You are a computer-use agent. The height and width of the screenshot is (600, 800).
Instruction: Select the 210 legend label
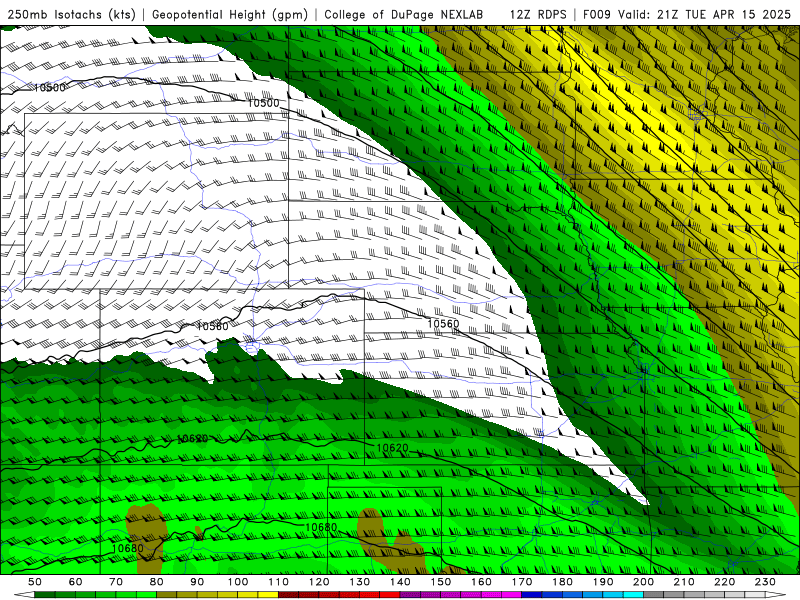pyautogui.click(x=684, y=582)
